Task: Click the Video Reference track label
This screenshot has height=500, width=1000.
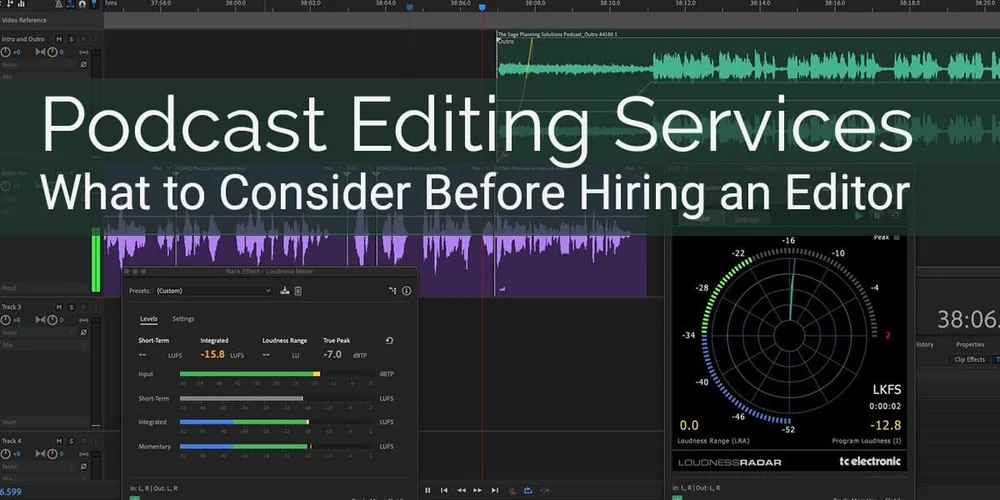Action: (24, 20)
